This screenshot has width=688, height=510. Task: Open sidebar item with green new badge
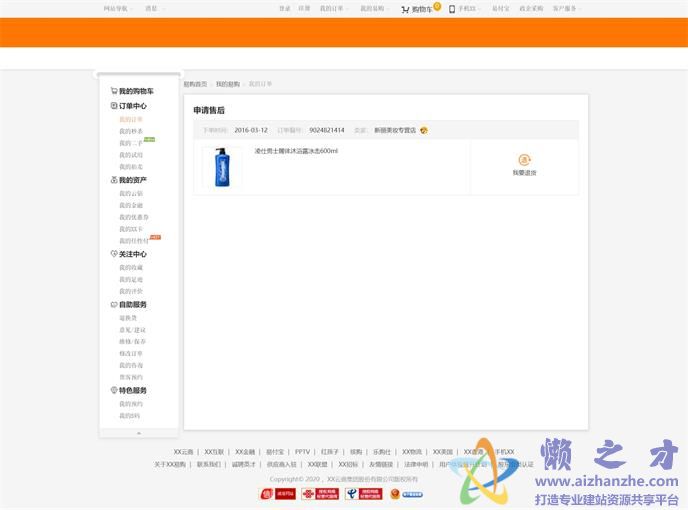point(131,143)
